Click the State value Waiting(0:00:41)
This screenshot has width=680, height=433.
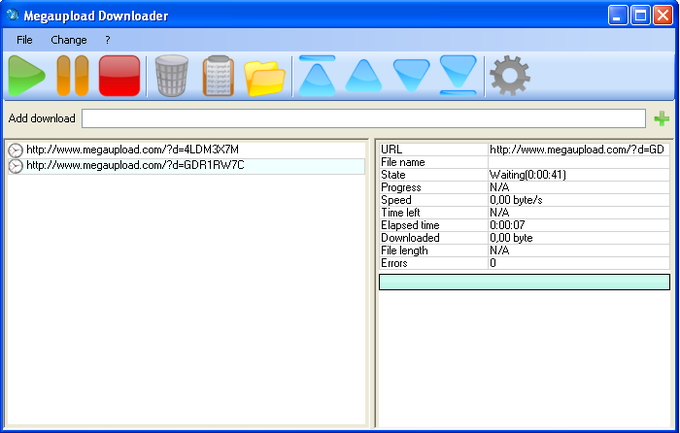coord(528,175)
